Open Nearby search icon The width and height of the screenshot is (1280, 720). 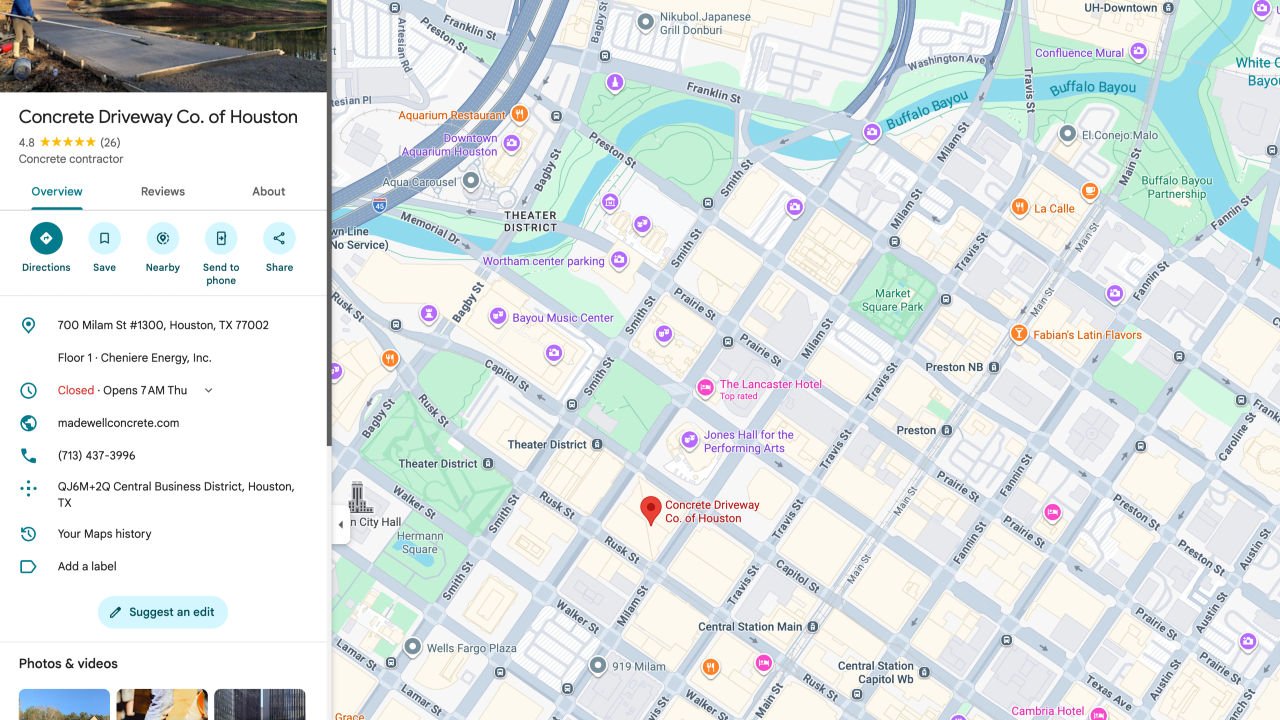coord(162,238)
